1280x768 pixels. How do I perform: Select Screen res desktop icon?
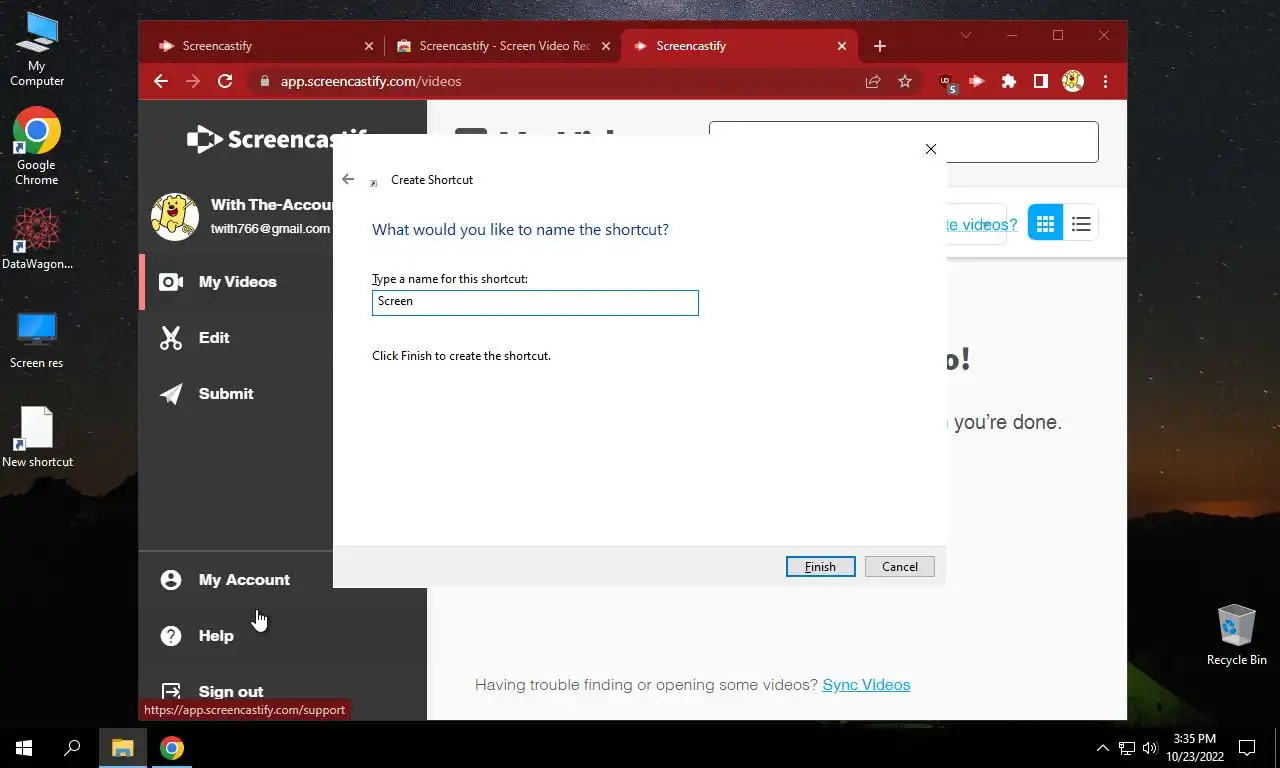tap(37, 340)
